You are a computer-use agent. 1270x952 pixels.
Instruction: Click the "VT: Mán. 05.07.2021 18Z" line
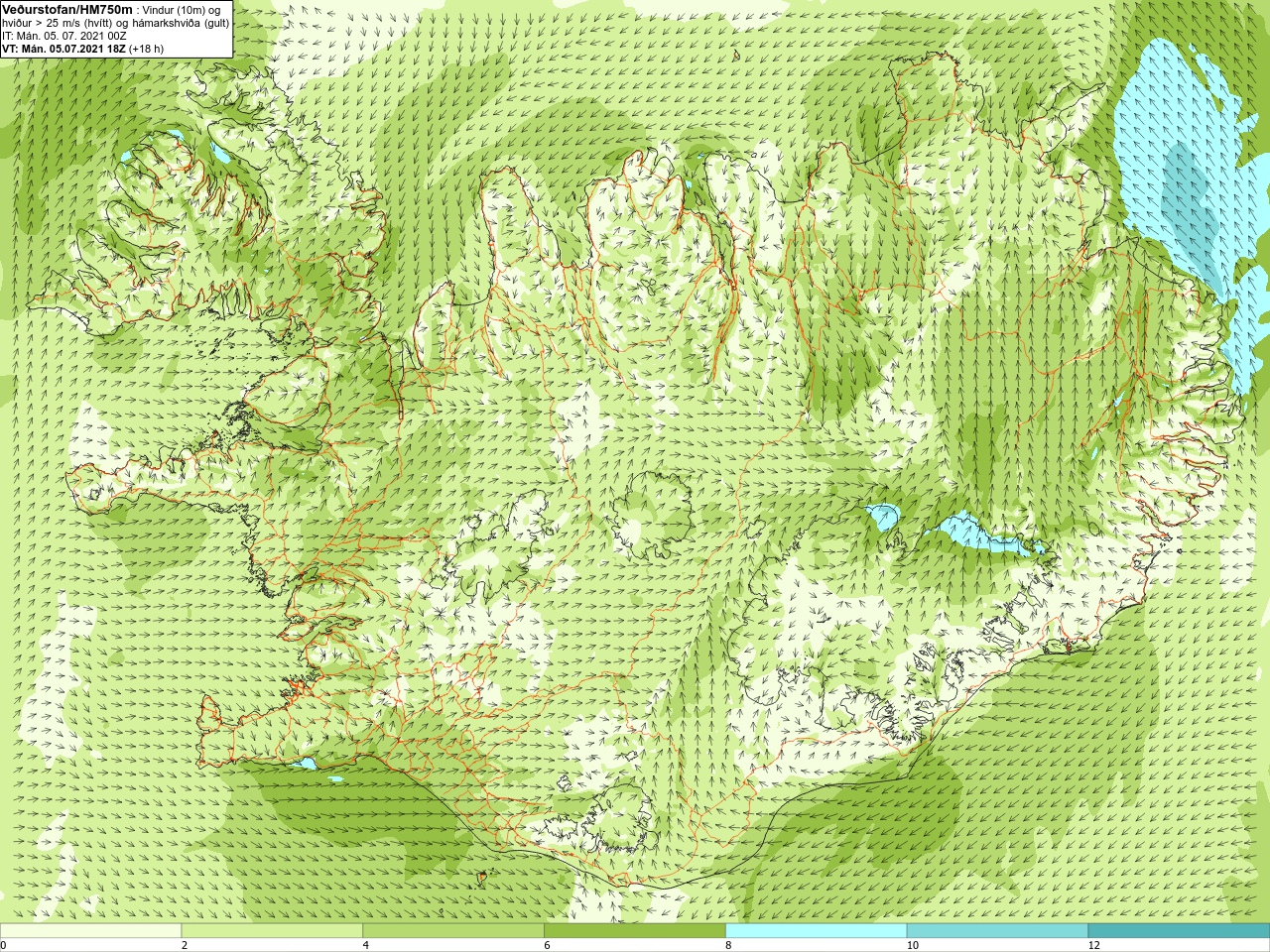click(63, 49)
